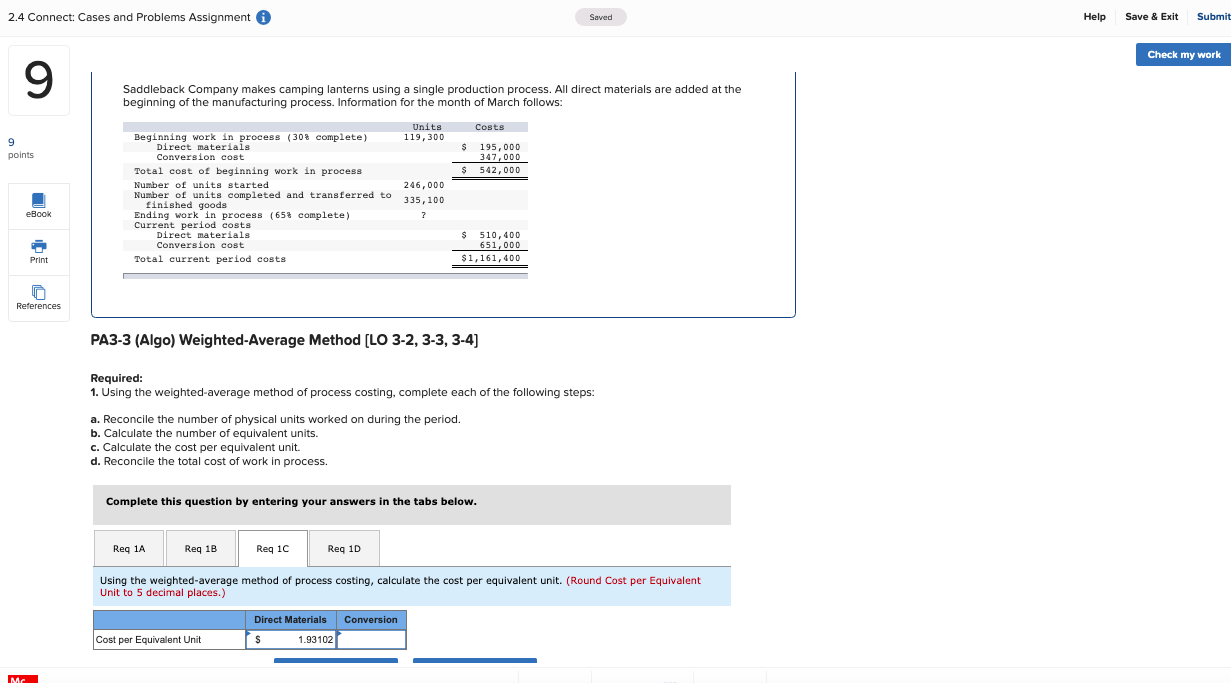Select the printer icon in sidebar
The width and height of the screenshot is (1231, 683).
coord(38,246)
